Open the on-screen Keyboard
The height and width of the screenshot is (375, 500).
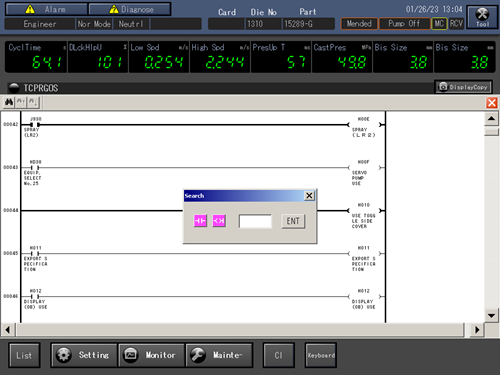(321, 355)
